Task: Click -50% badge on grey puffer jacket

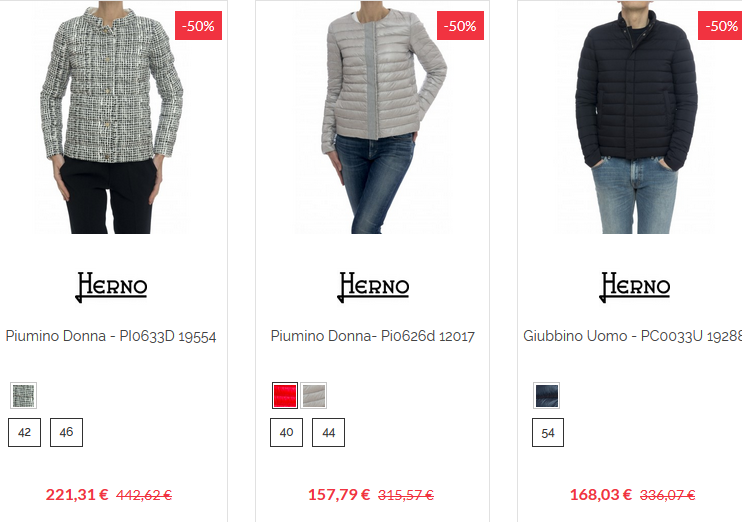Action: pos(460,26)
